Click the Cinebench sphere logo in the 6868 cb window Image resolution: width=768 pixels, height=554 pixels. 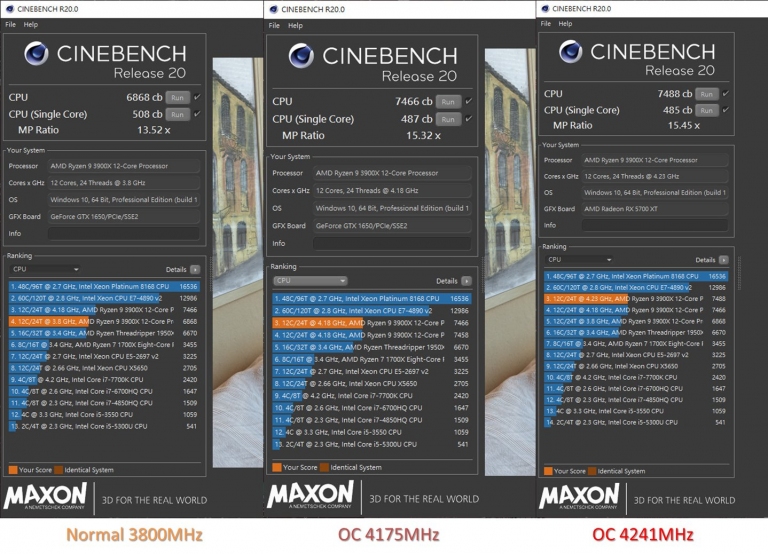tap(36, 53)
